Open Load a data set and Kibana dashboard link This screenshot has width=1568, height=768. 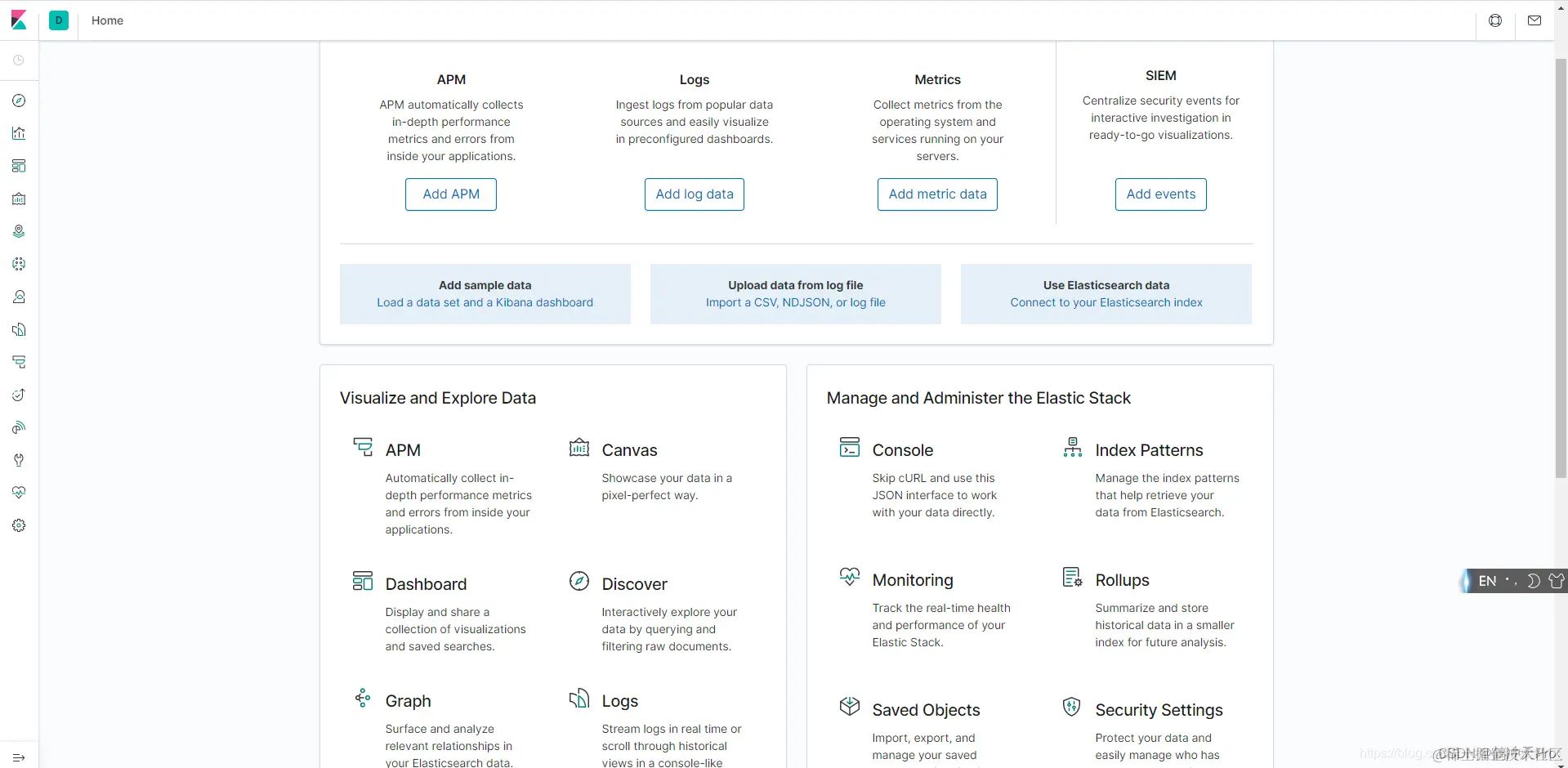coord(485,302)
